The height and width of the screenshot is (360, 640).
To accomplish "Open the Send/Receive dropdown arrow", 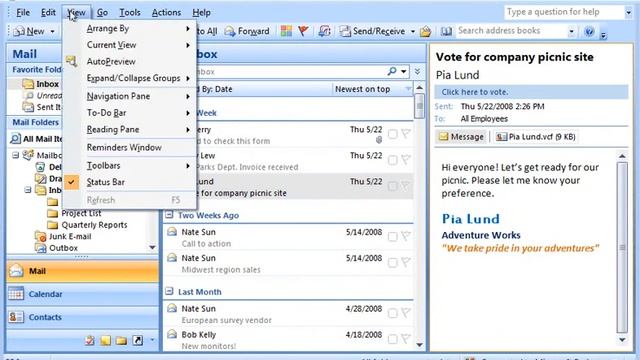I will click(x=413, y=31).
